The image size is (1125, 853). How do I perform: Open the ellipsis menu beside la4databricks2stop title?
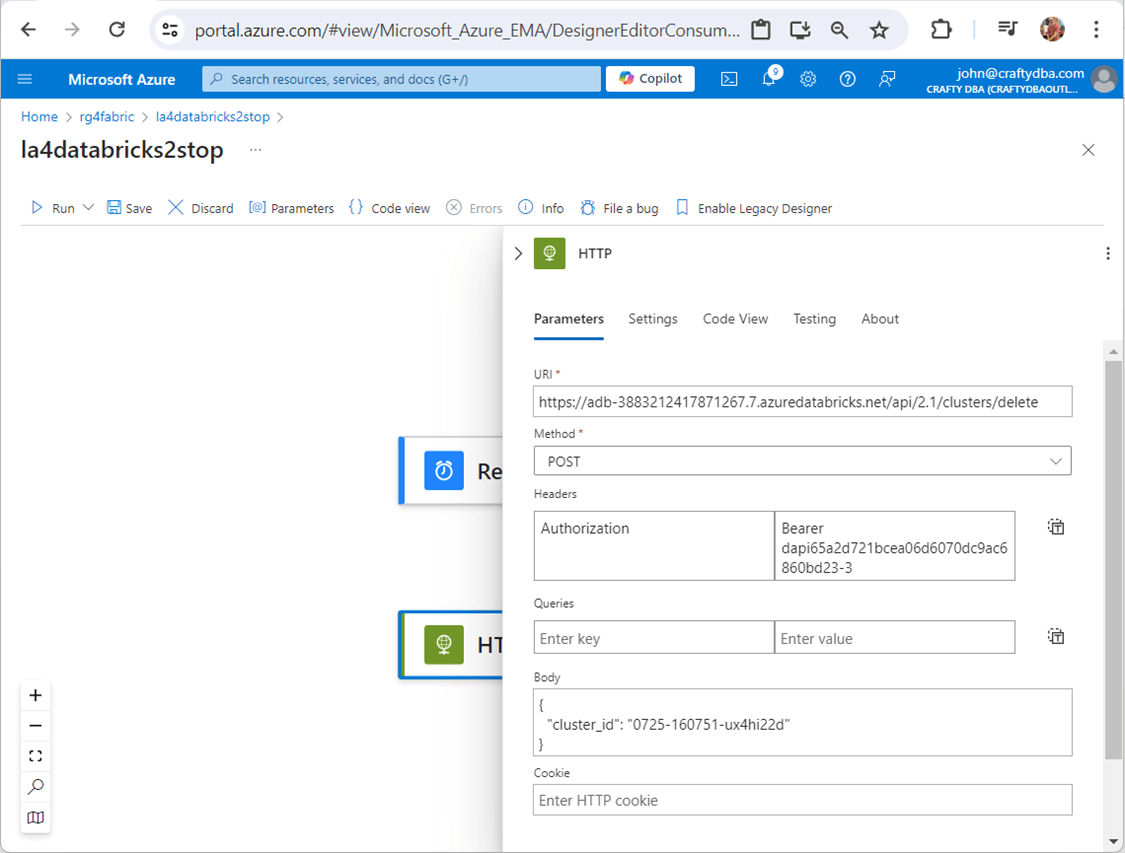click(x=255, y=150)
